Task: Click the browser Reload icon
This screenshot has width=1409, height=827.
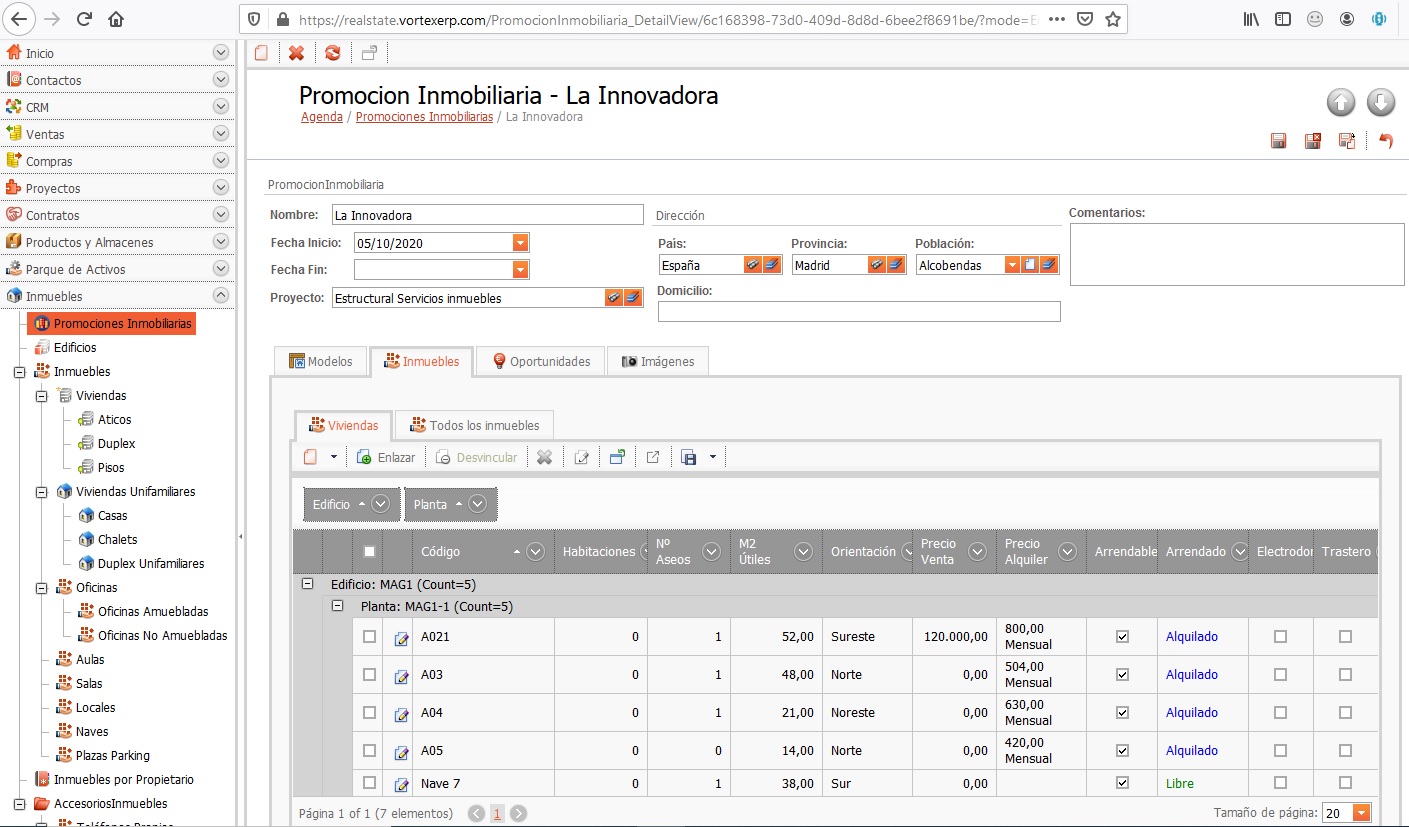Action: [x=84, y=19]
